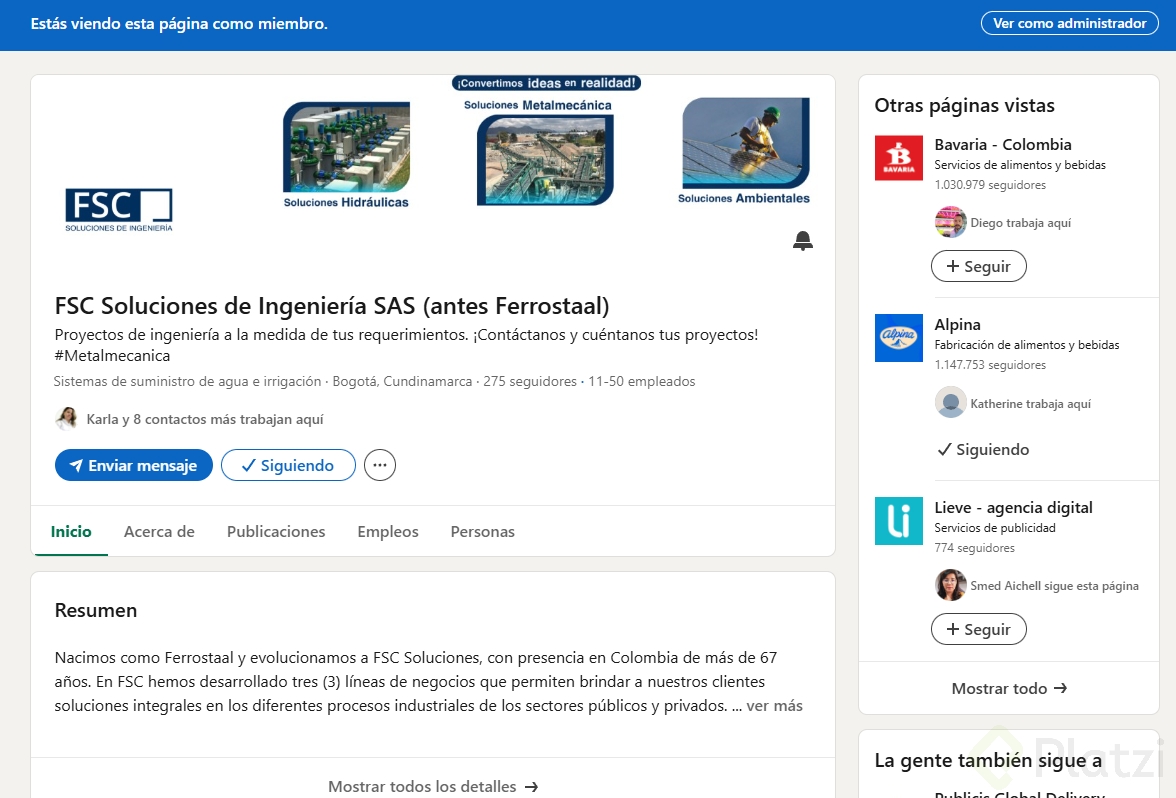Click Karla y 8 contactos más trabajan aquí
Screen dimensions: 1176x798
click(205, 419)
